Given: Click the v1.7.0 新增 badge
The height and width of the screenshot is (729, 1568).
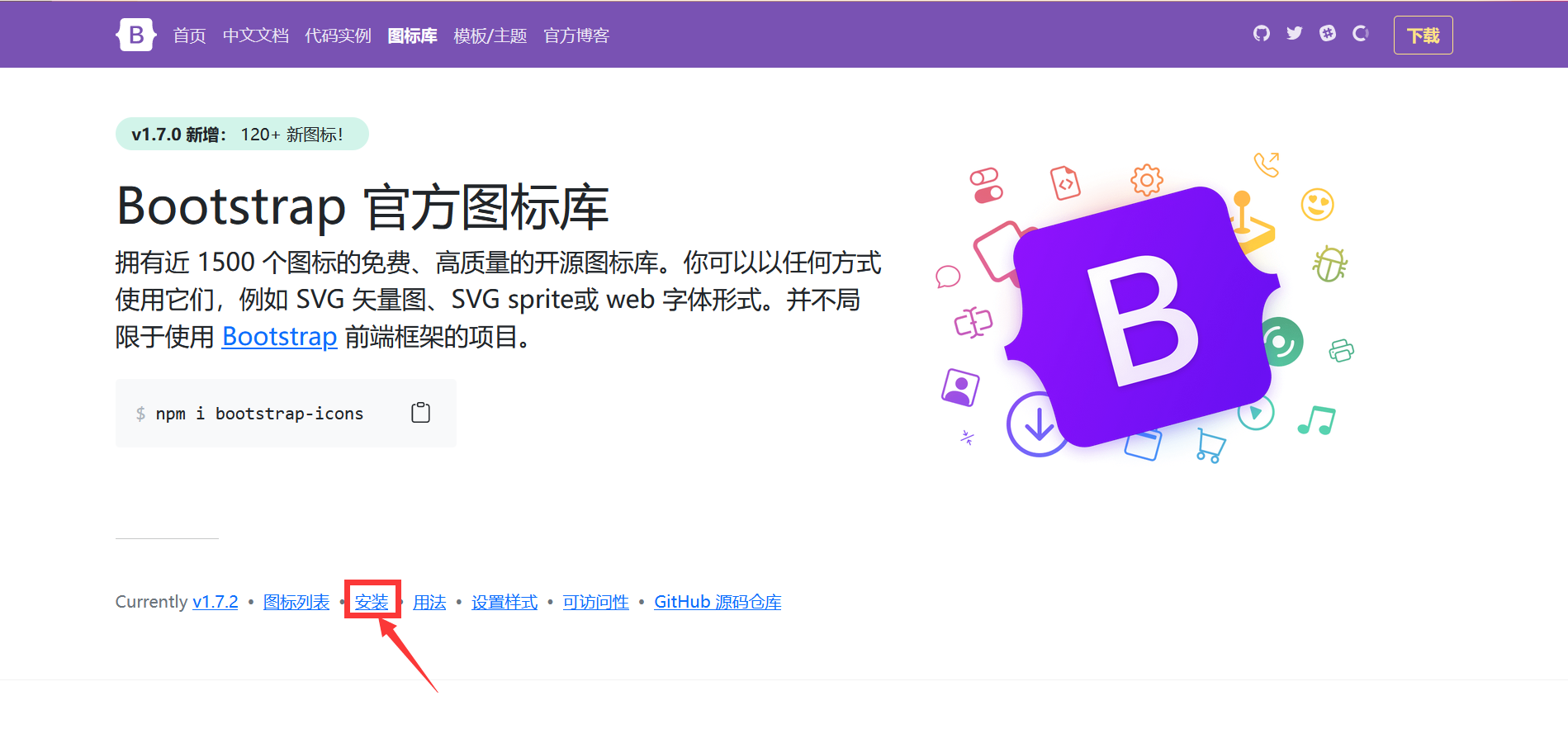Looking at the screenshot, I should point(242,134).
